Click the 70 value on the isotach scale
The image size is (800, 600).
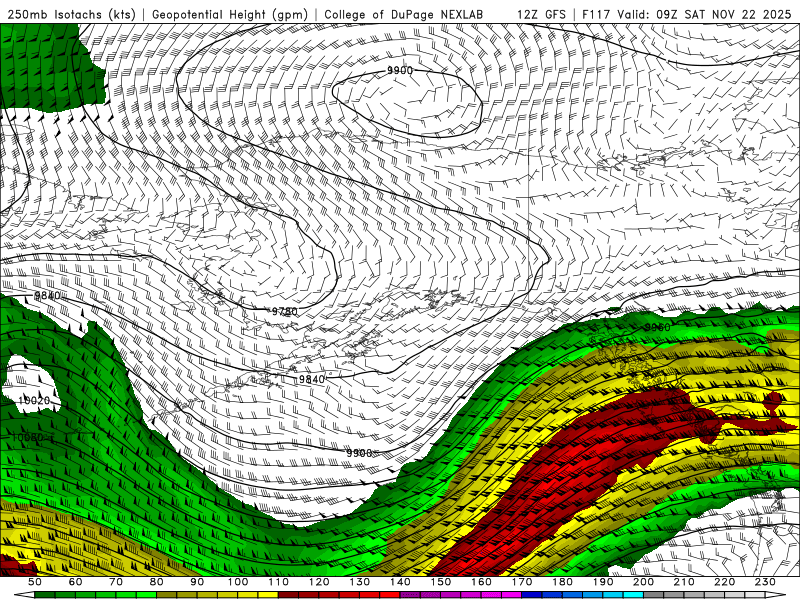coord(116,582)
